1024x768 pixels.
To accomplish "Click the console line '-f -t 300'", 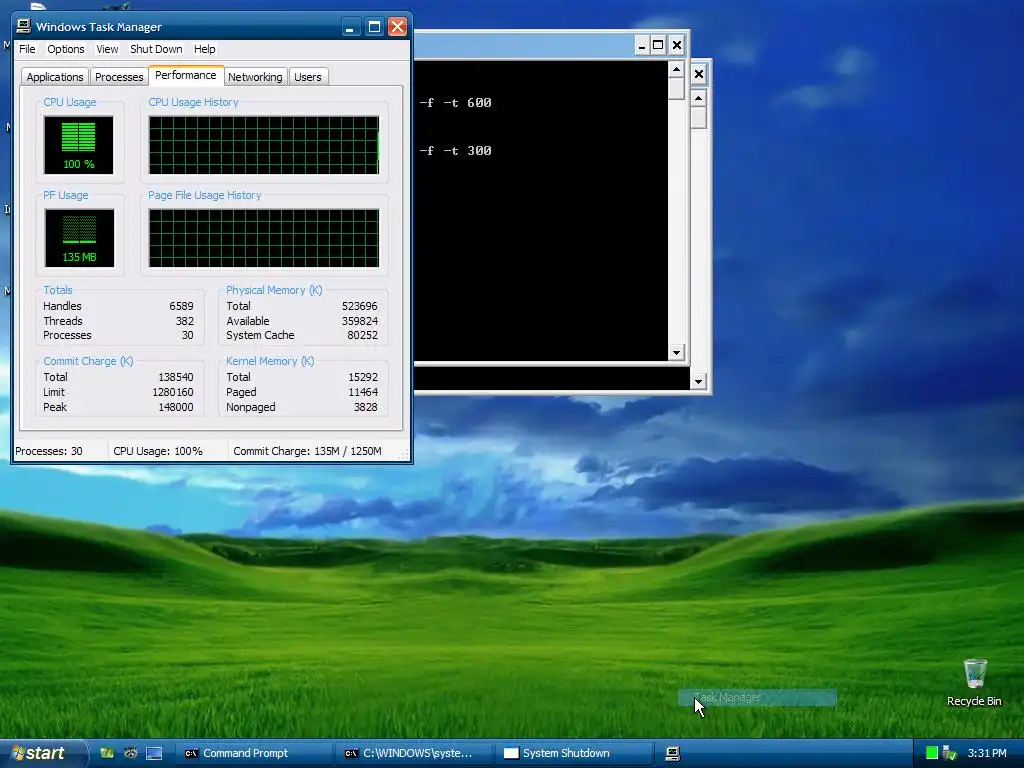I will pyautogui.click(x=455, y=151).
